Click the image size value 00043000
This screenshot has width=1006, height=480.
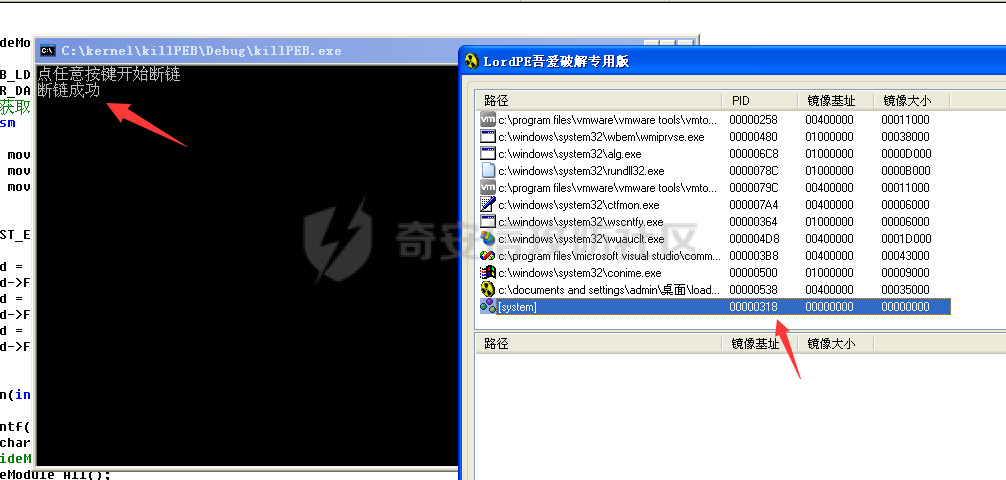point(905,256)
